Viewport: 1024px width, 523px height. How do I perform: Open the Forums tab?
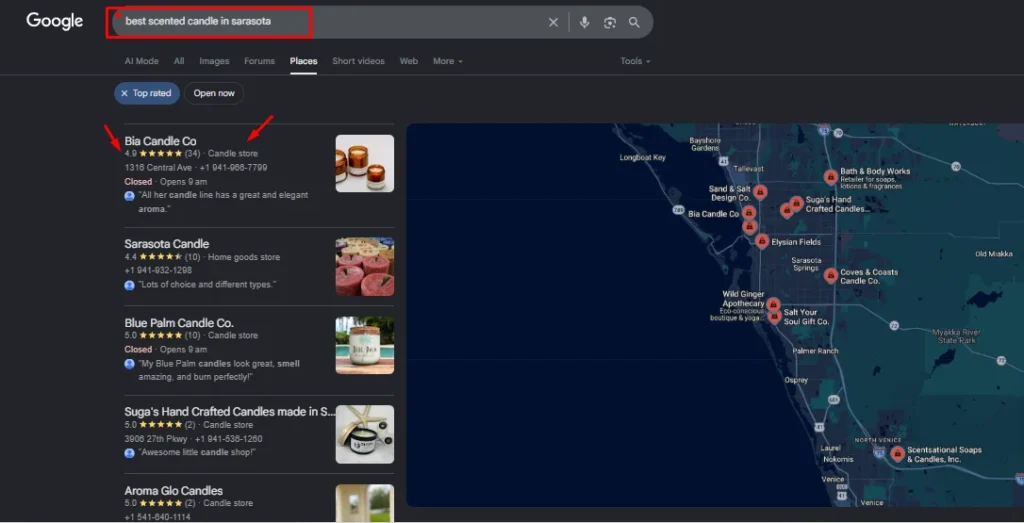[259, 61]
